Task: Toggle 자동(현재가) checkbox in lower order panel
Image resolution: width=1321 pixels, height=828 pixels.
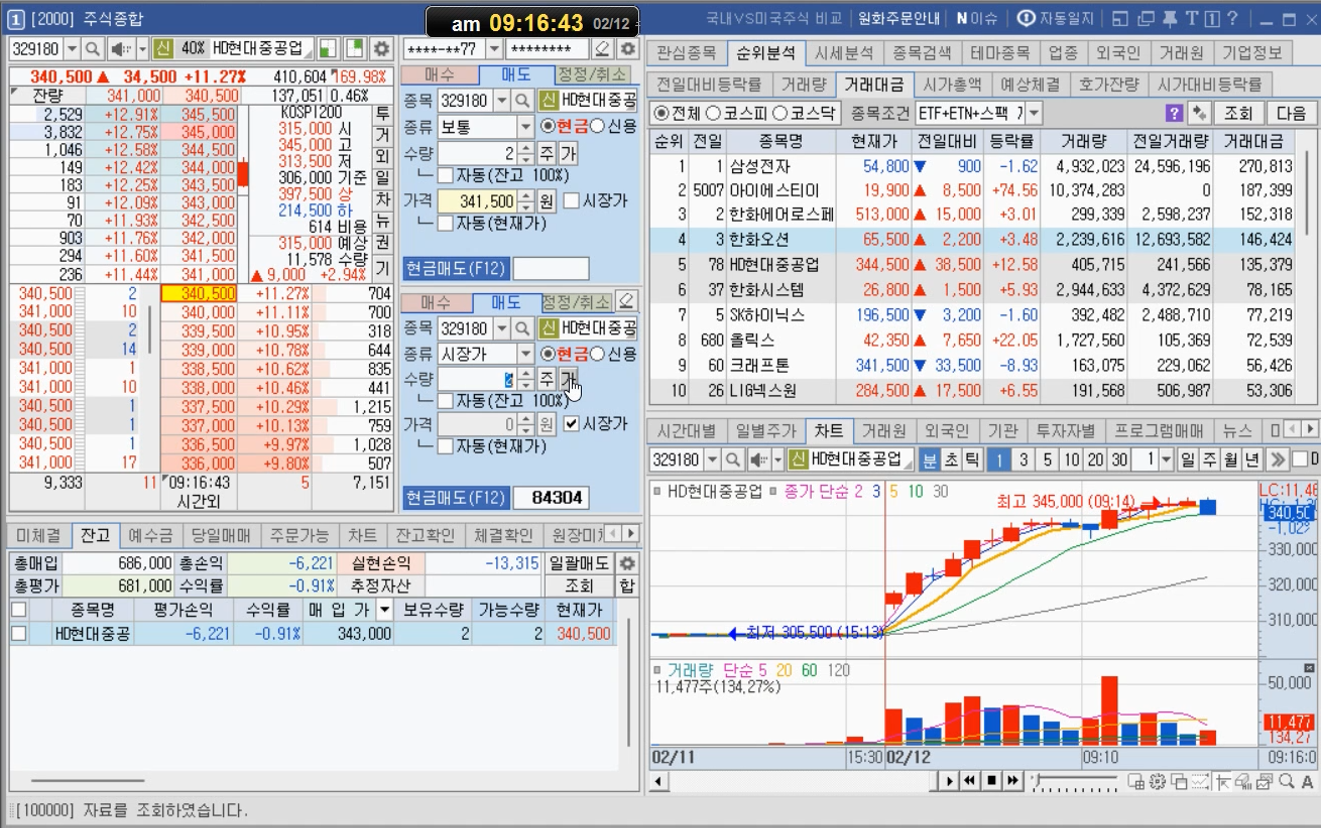Action: click(x=446, y=446)
